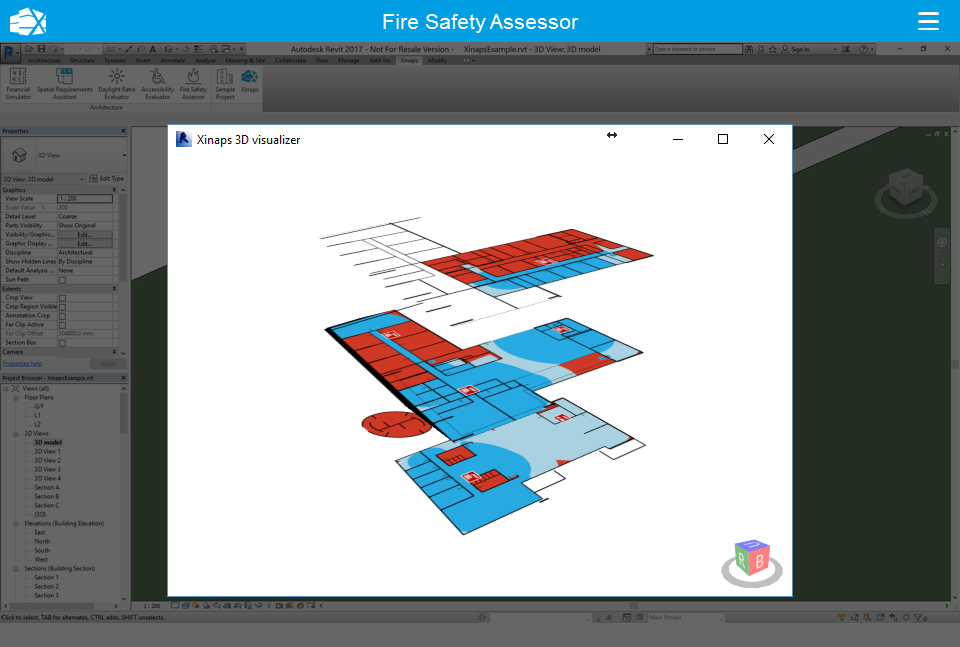
Task: Click Edit for Visibility/Graphics overrides
Action: [84, 234]
